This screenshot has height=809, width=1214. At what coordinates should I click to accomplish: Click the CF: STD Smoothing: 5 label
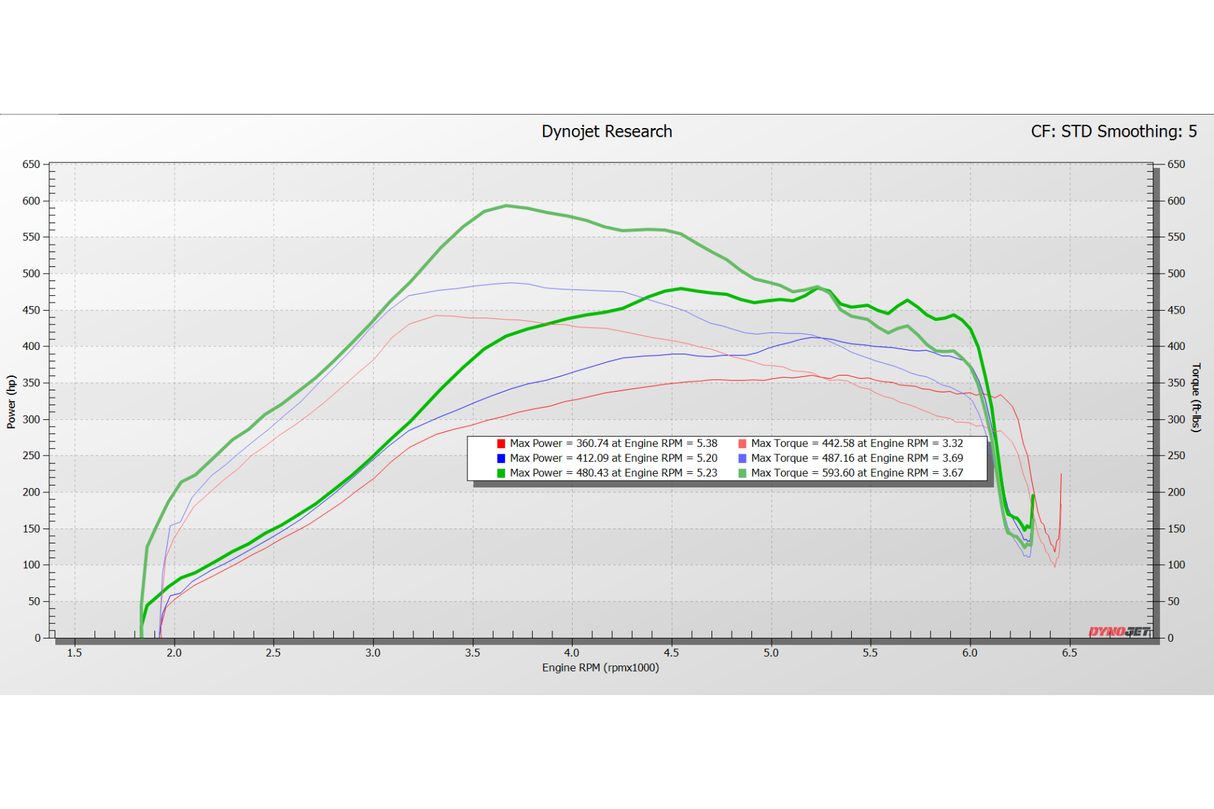pos(1114,131)
